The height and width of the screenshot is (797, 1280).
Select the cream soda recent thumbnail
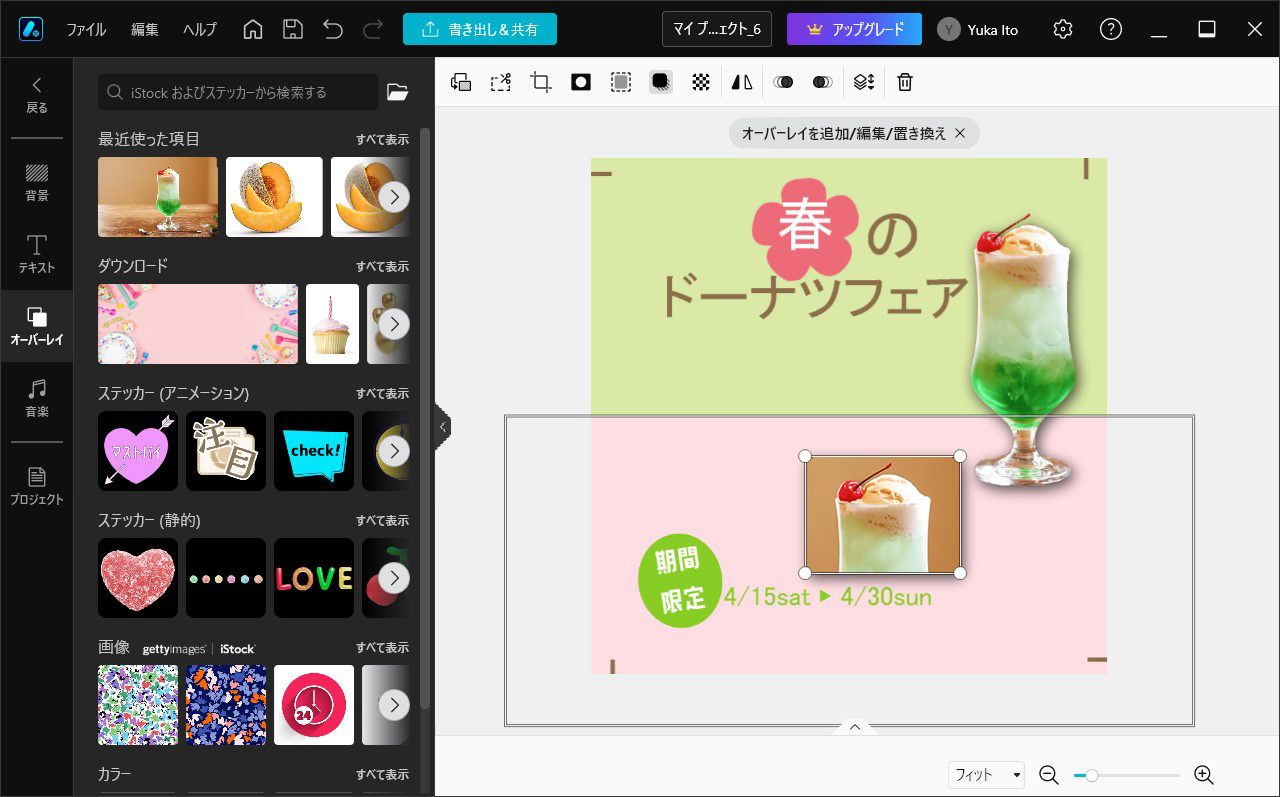tap(158, 196)
